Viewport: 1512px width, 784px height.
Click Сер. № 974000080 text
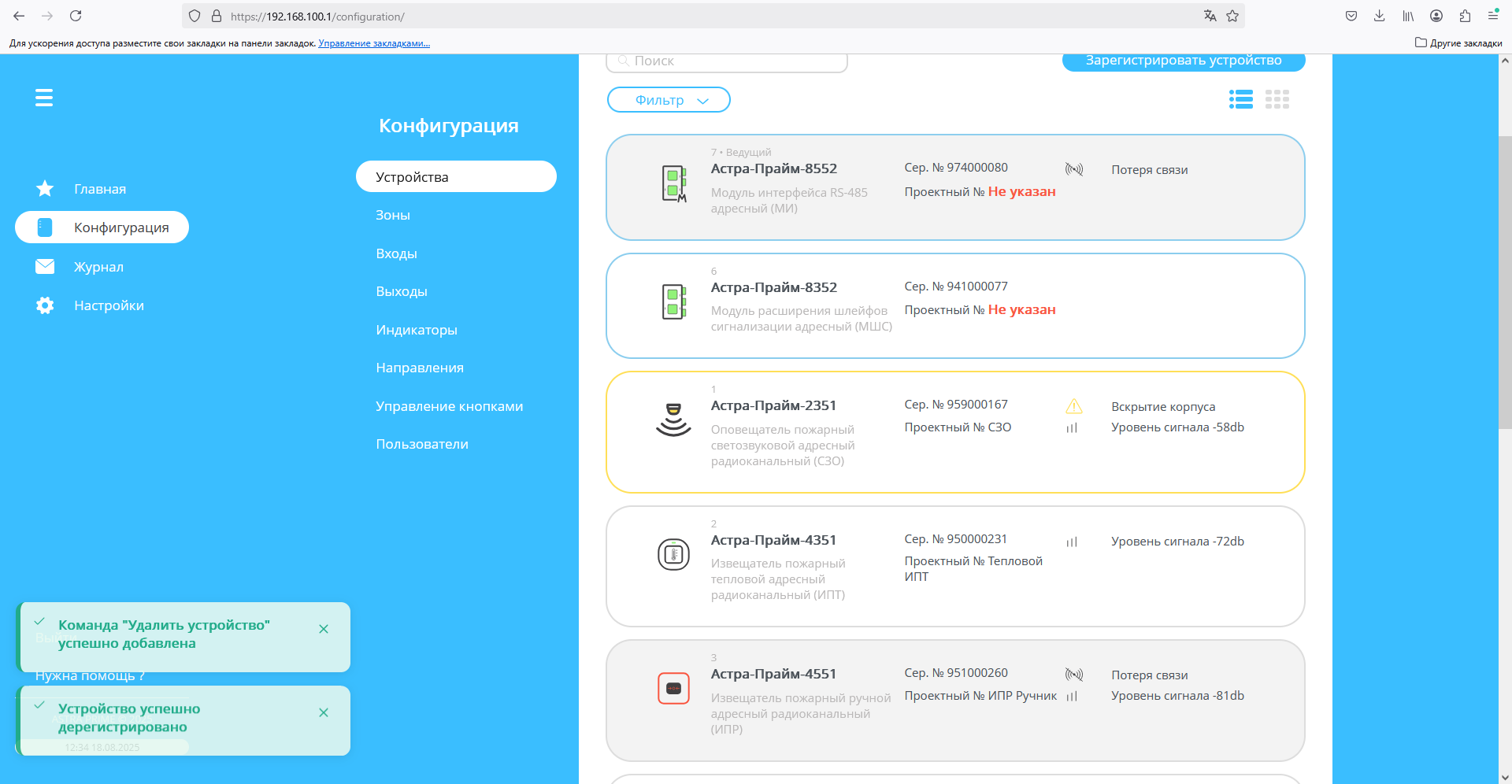(956, 168)
